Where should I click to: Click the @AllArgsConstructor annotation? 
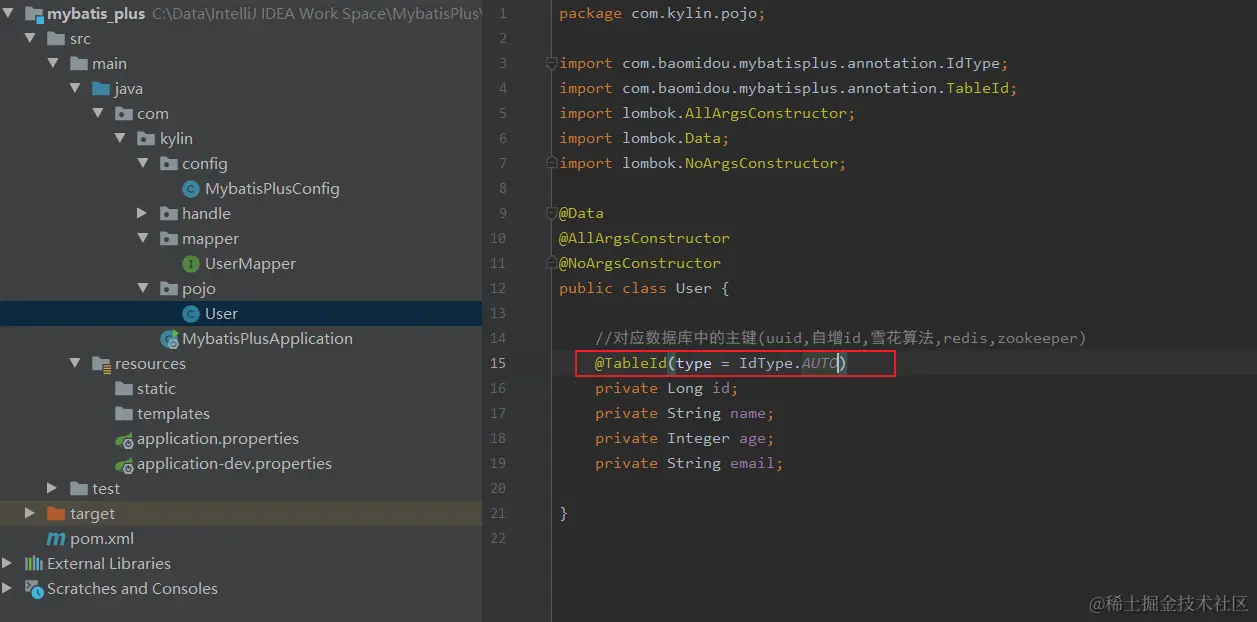(644, 238)
